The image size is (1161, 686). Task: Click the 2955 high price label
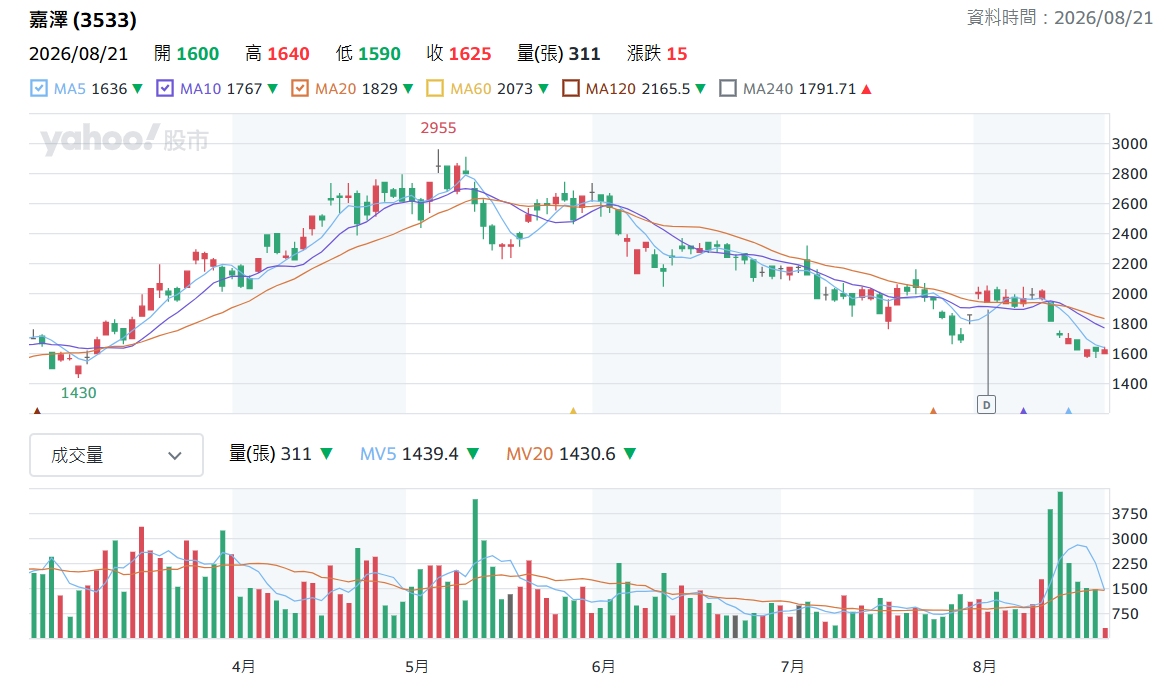438,128
